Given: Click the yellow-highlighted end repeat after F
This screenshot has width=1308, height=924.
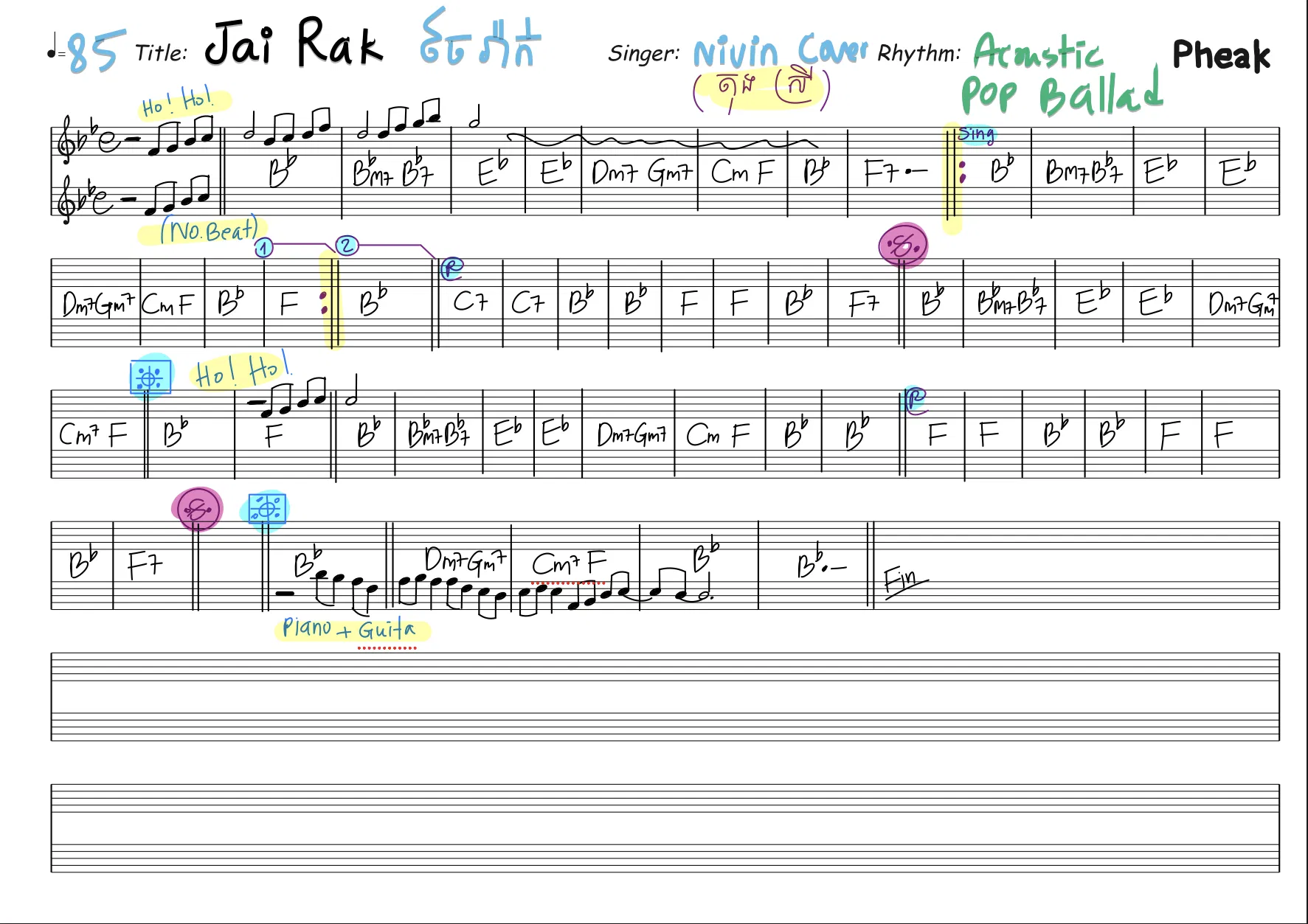Looking at the screenshot, I should tap(331, 302).
